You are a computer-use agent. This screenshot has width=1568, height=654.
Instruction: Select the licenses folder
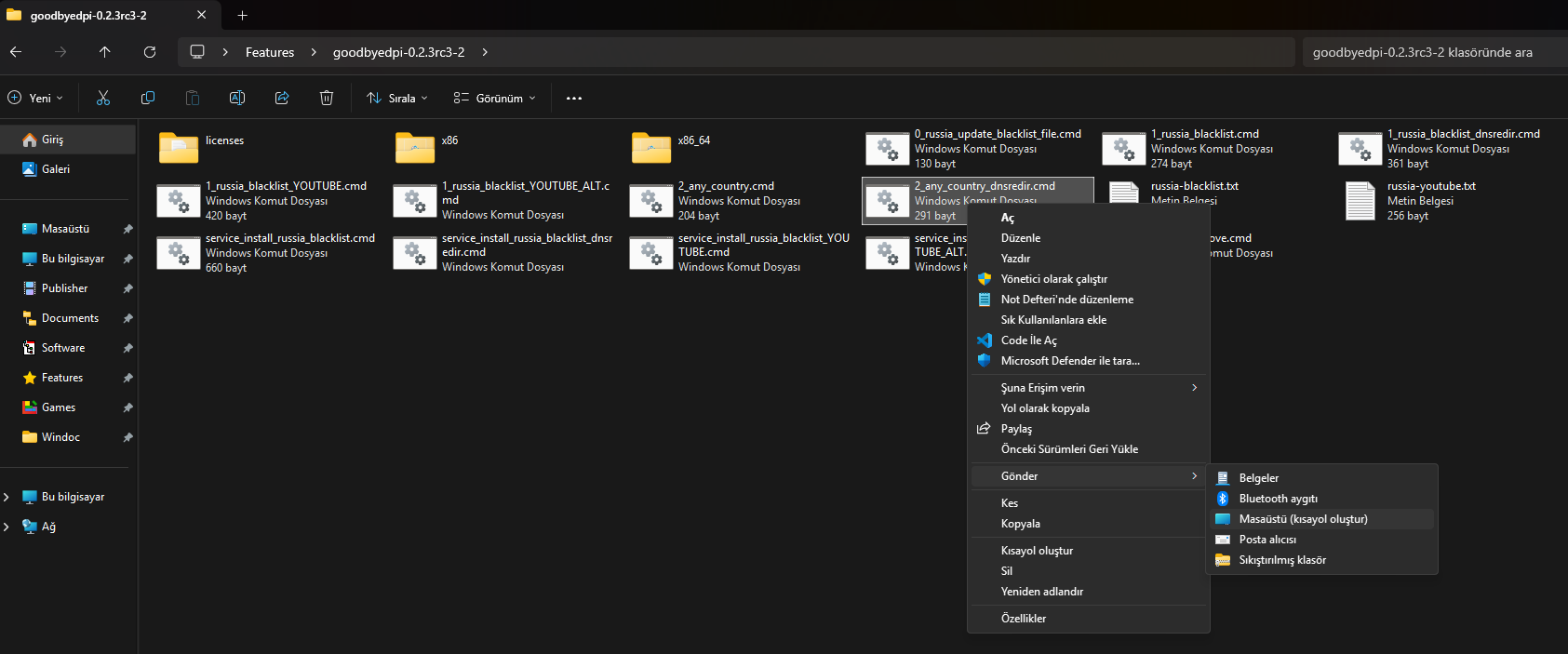pyautogui.click(x=201, y=148)
